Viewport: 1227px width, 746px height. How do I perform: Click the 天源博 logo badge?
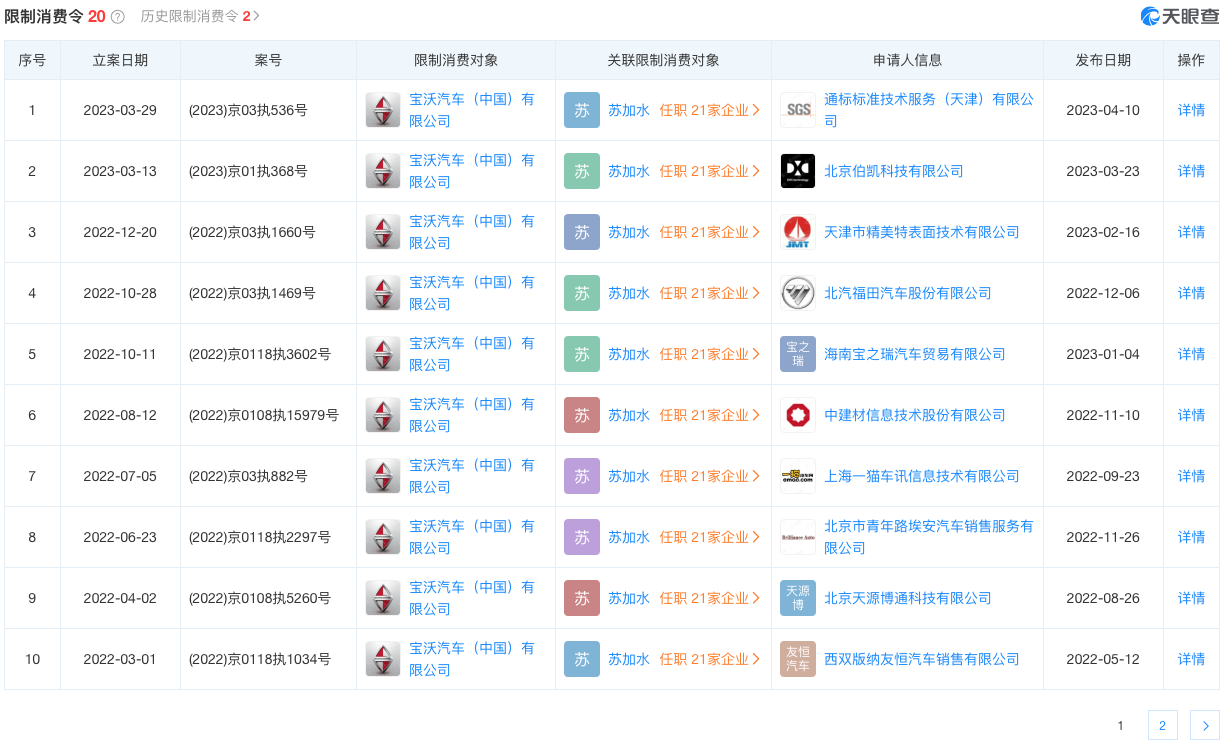[798, 598]
